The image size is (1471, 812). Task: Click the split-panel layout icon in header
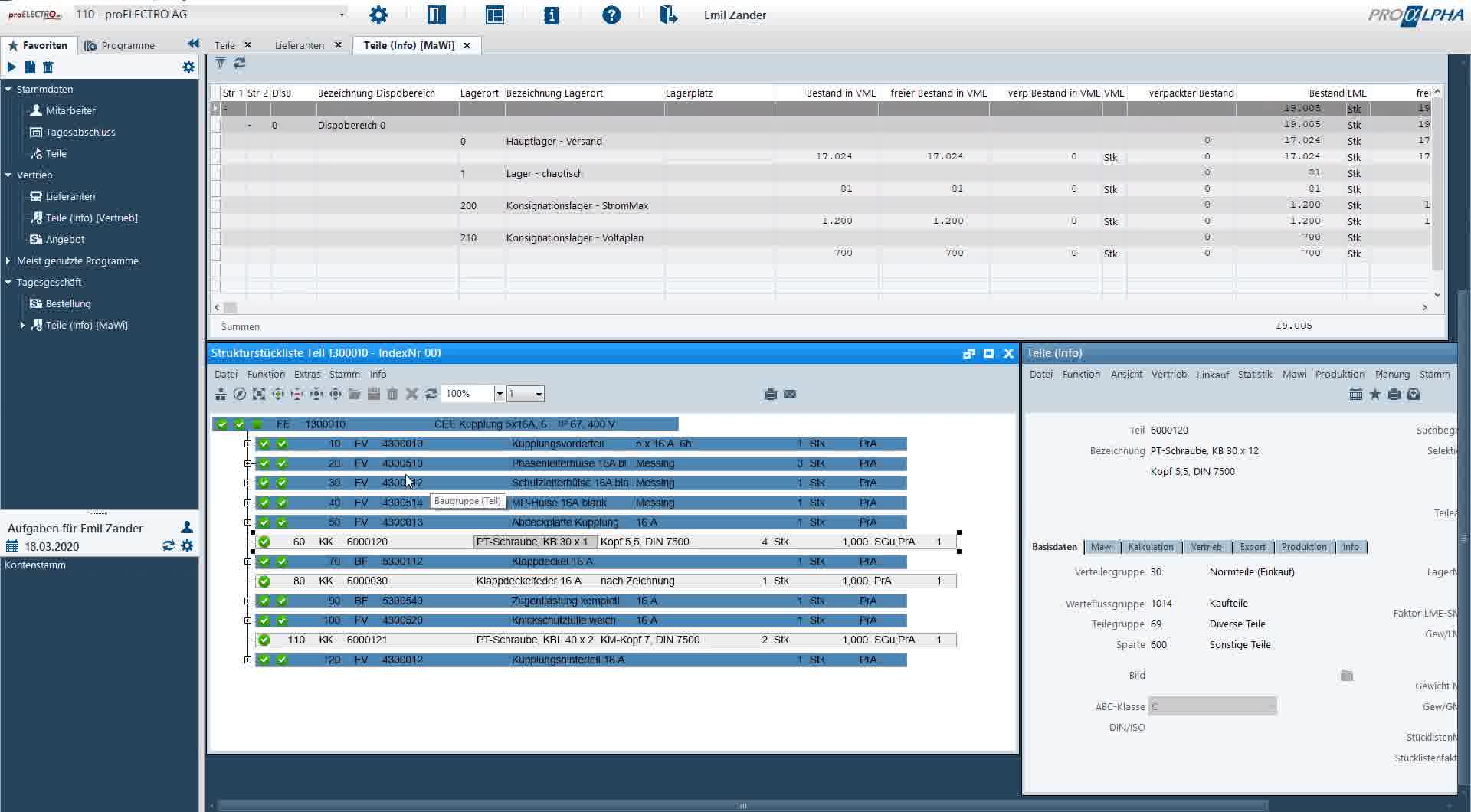(x=437, y=15)
